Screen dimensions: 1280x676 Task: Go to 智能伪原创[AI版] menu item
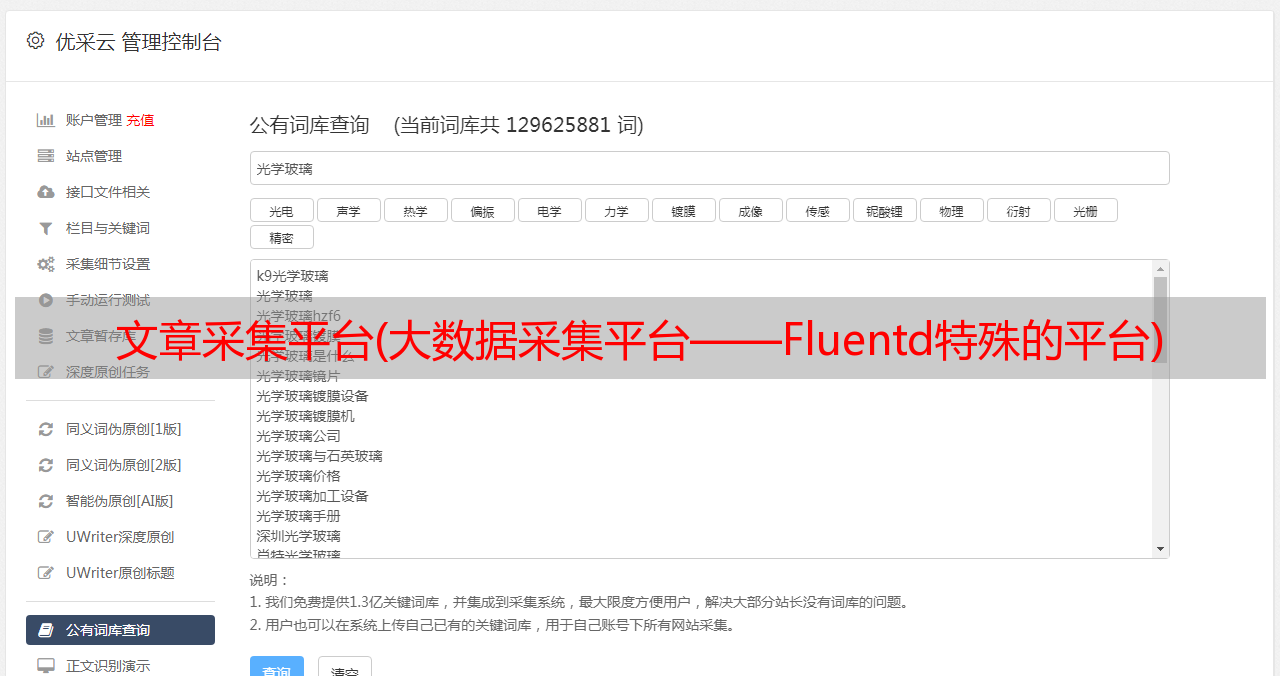pos(120,501)
